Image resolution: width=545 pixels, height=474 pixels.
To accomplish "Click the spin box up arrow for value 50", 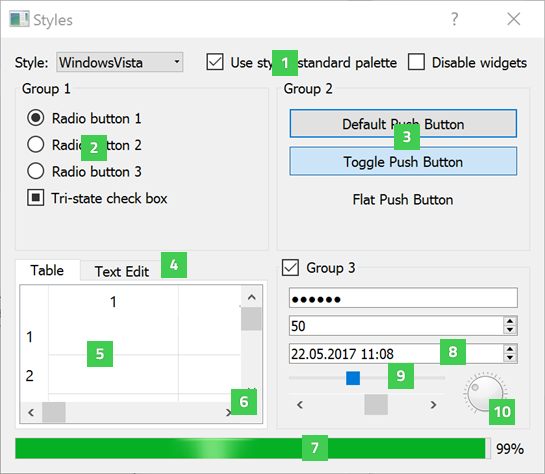I will coord(510,322).
